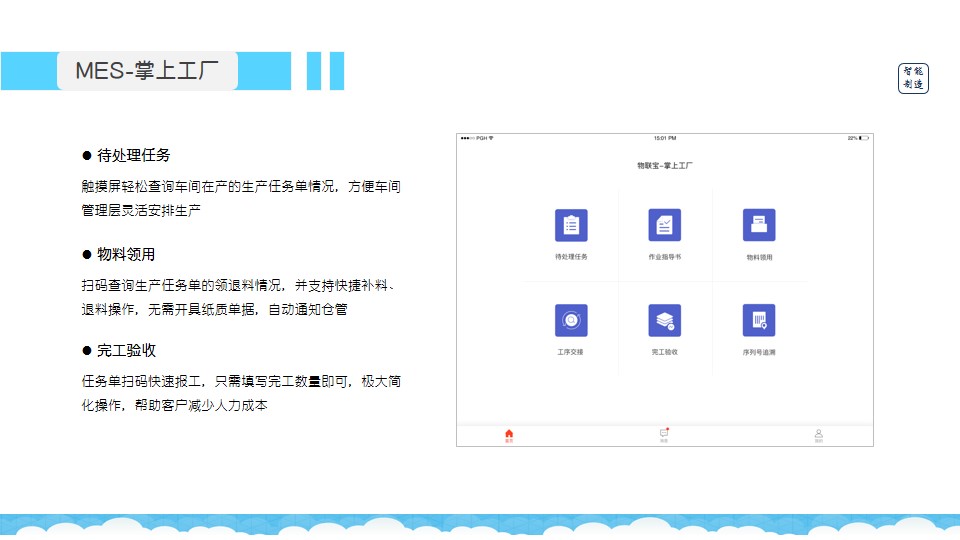Open the 序列号追溯 barcode icon
The width and height of the screenshot is (960, 540).
(759, 320)
